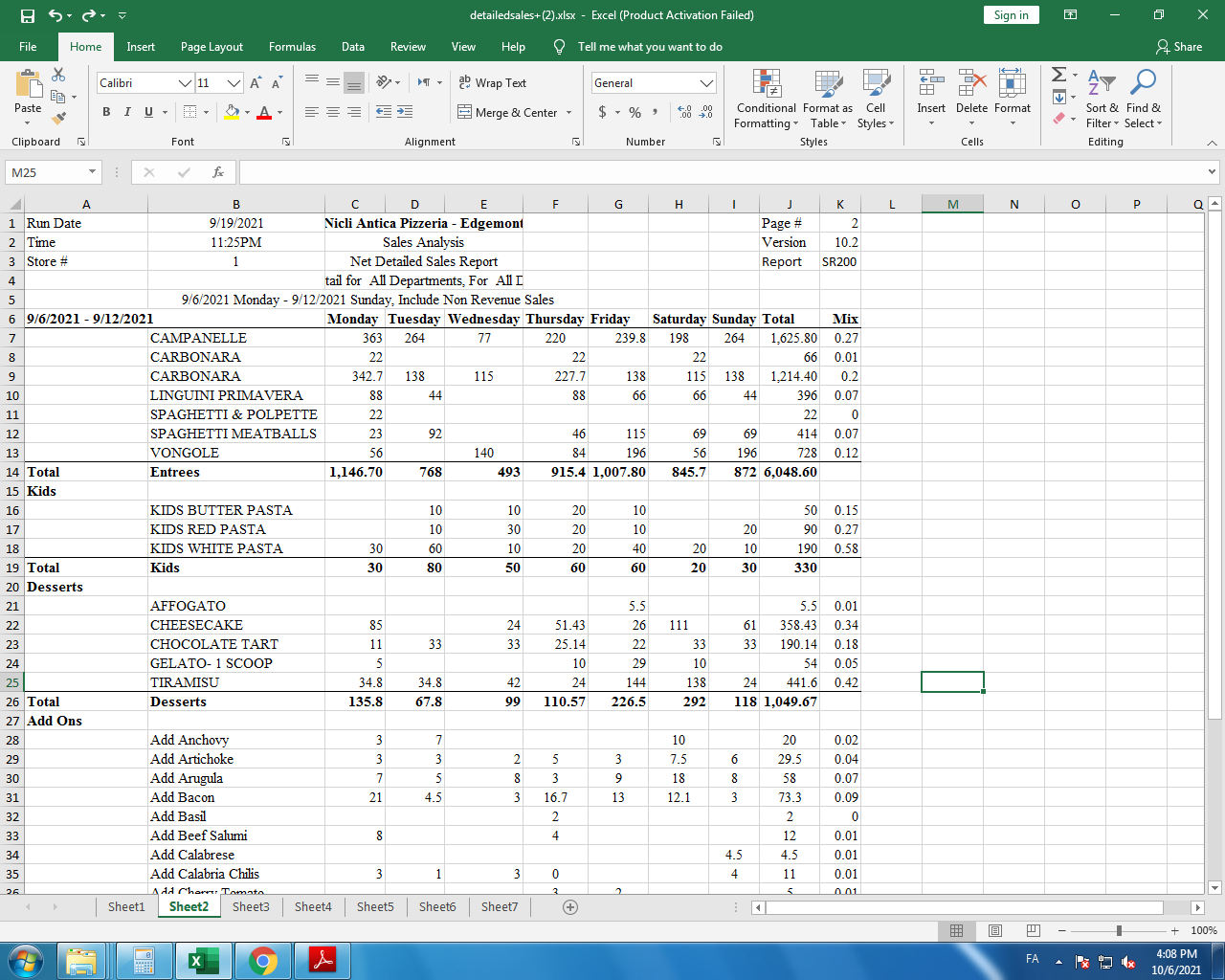Viewport: 1225px width, 980px height.
Task: Click the Paste clipboard icon
Action: [x=28, y=84]
